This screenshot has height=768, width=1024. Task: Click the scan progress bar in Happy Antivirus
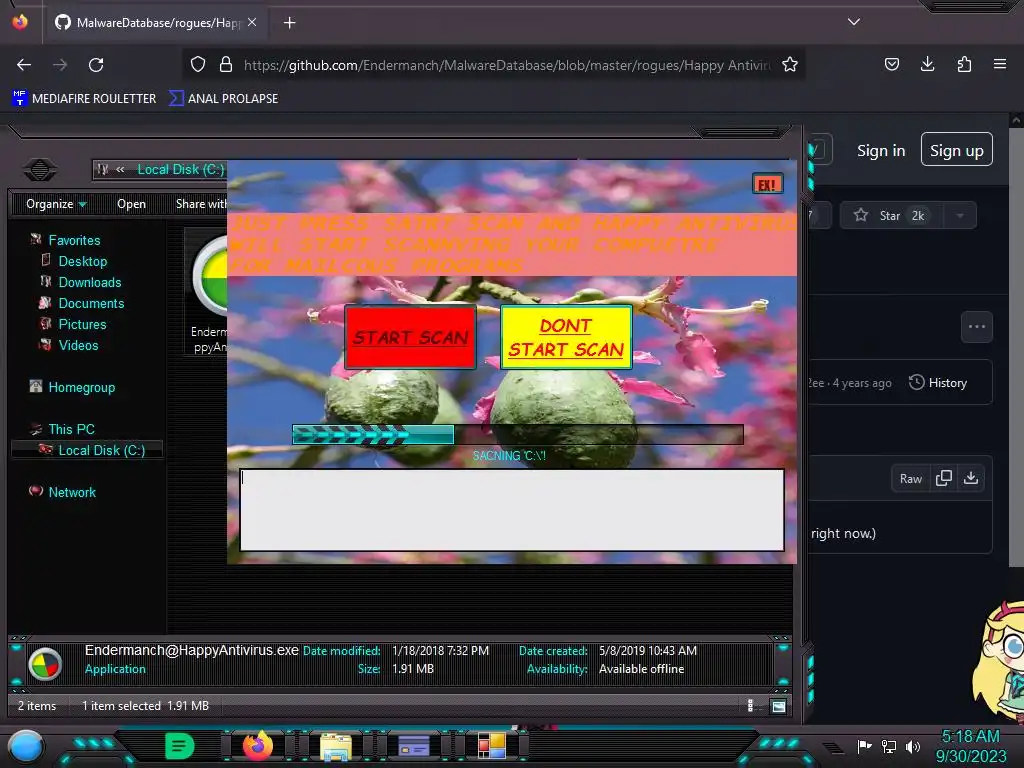(518, 434)
